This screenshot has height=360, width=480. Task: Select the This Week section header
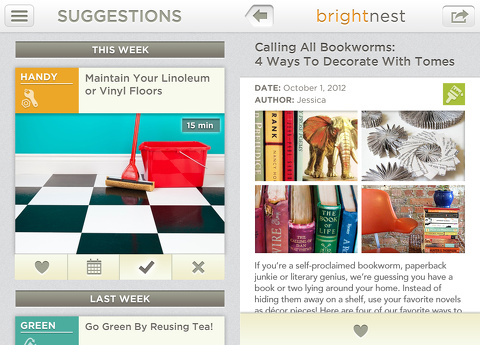(120, 50)
